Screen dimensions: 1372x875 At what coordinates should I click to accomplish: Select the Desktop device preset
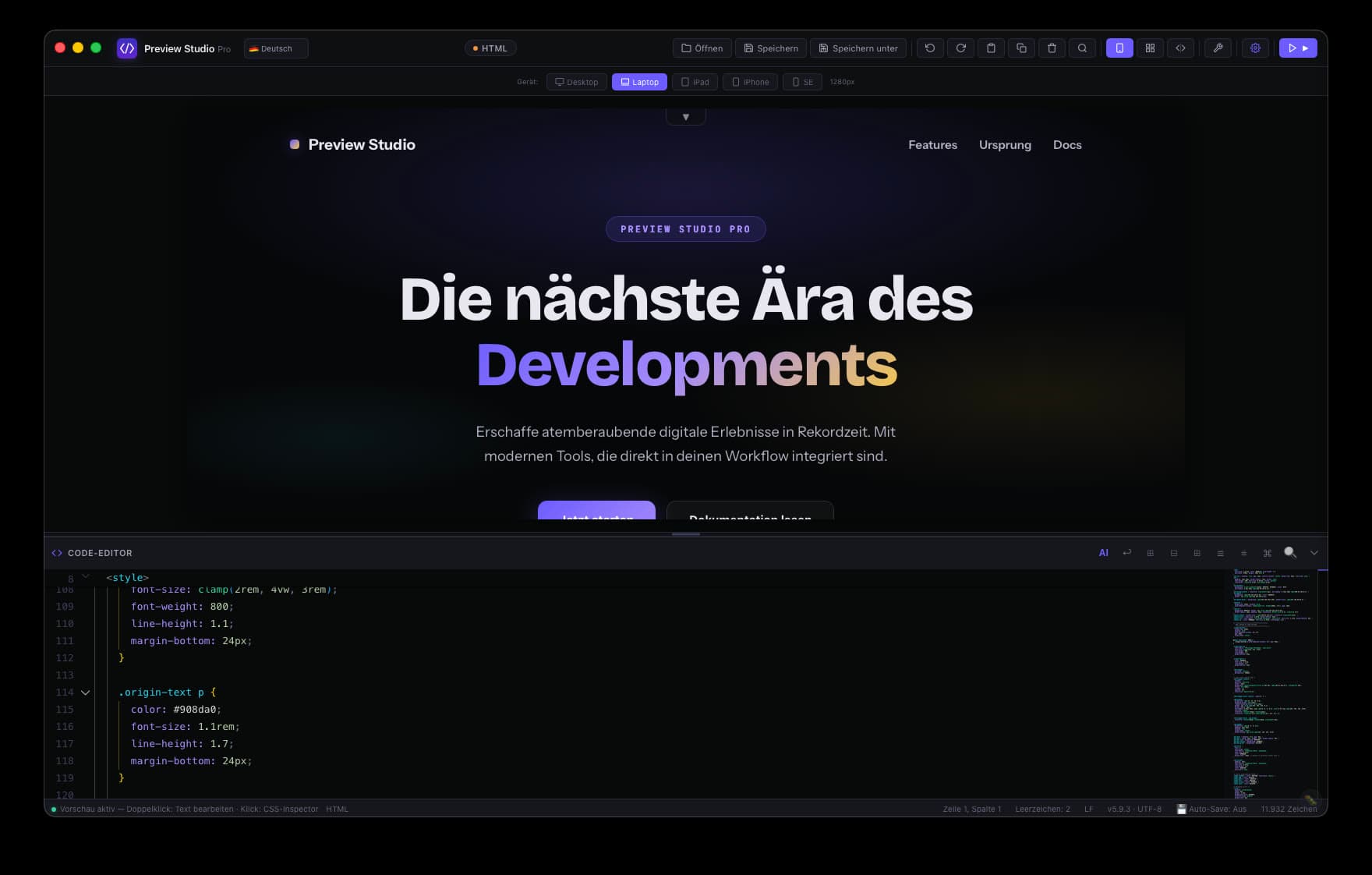tap(577, 82)
